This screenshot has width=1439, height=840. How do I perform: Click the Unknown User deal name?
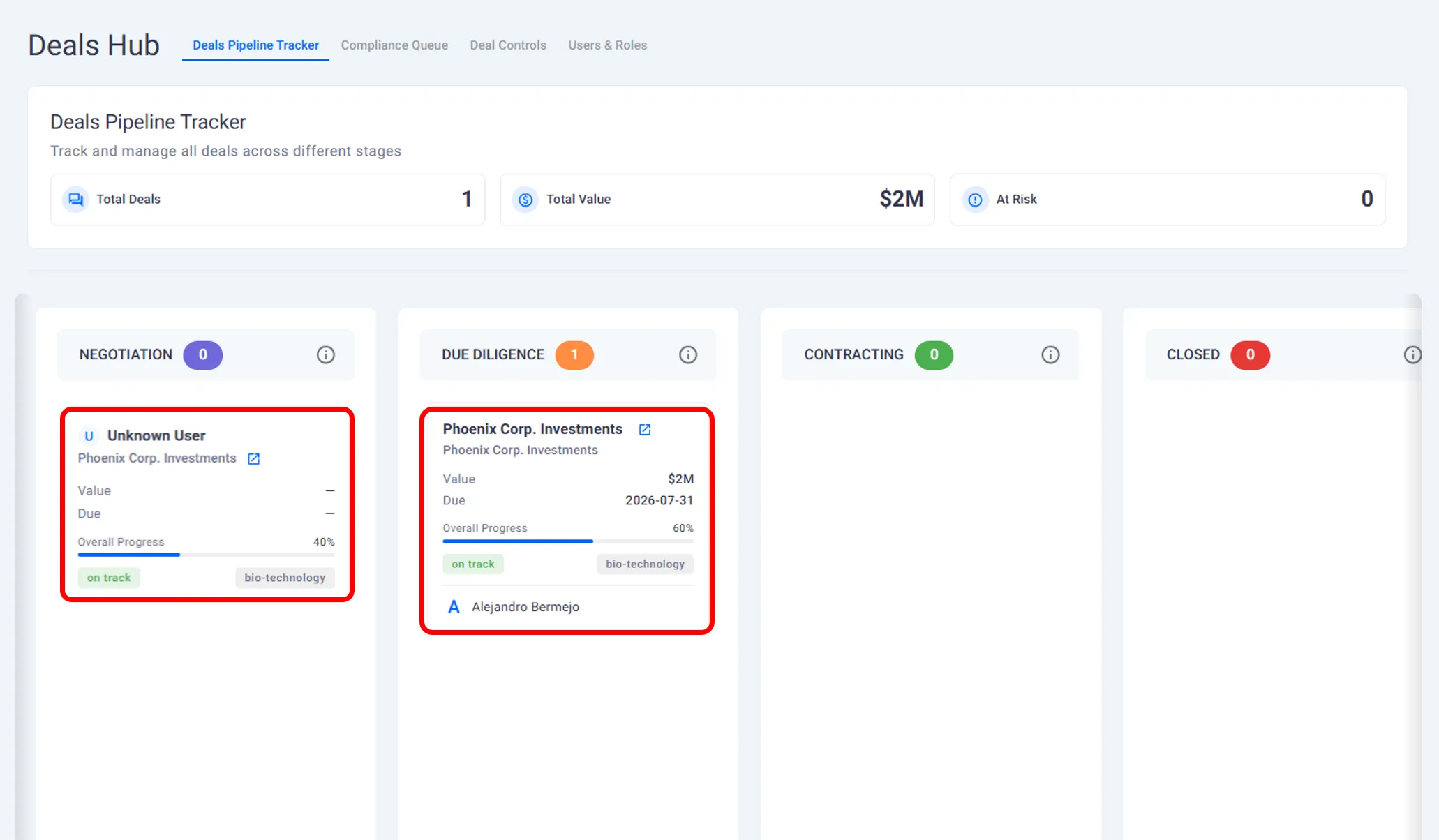coord(156,436)
